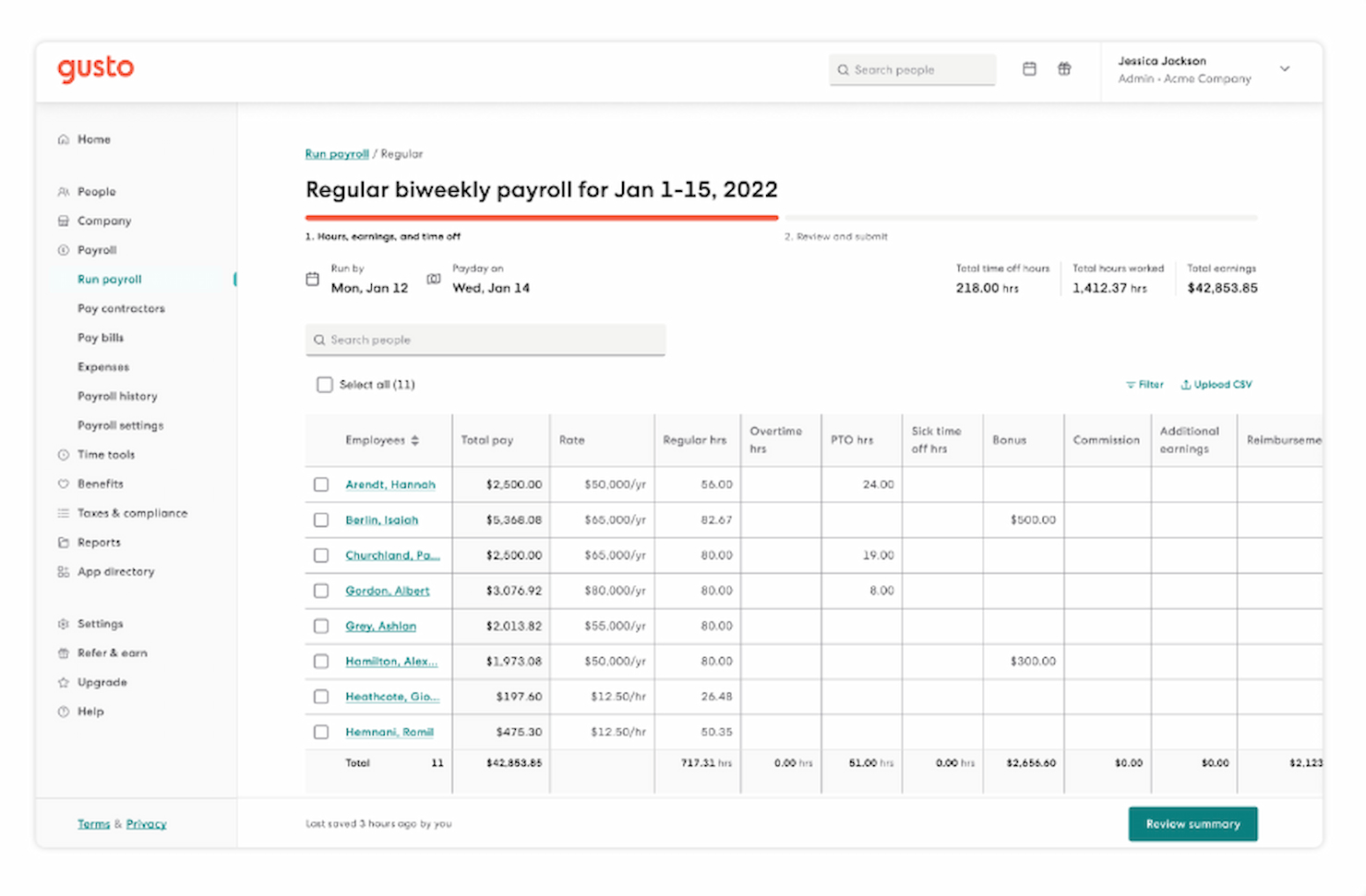Focus table Search people field
The width and height of the screenshot is (1366, 896).
tap(485, 340)
